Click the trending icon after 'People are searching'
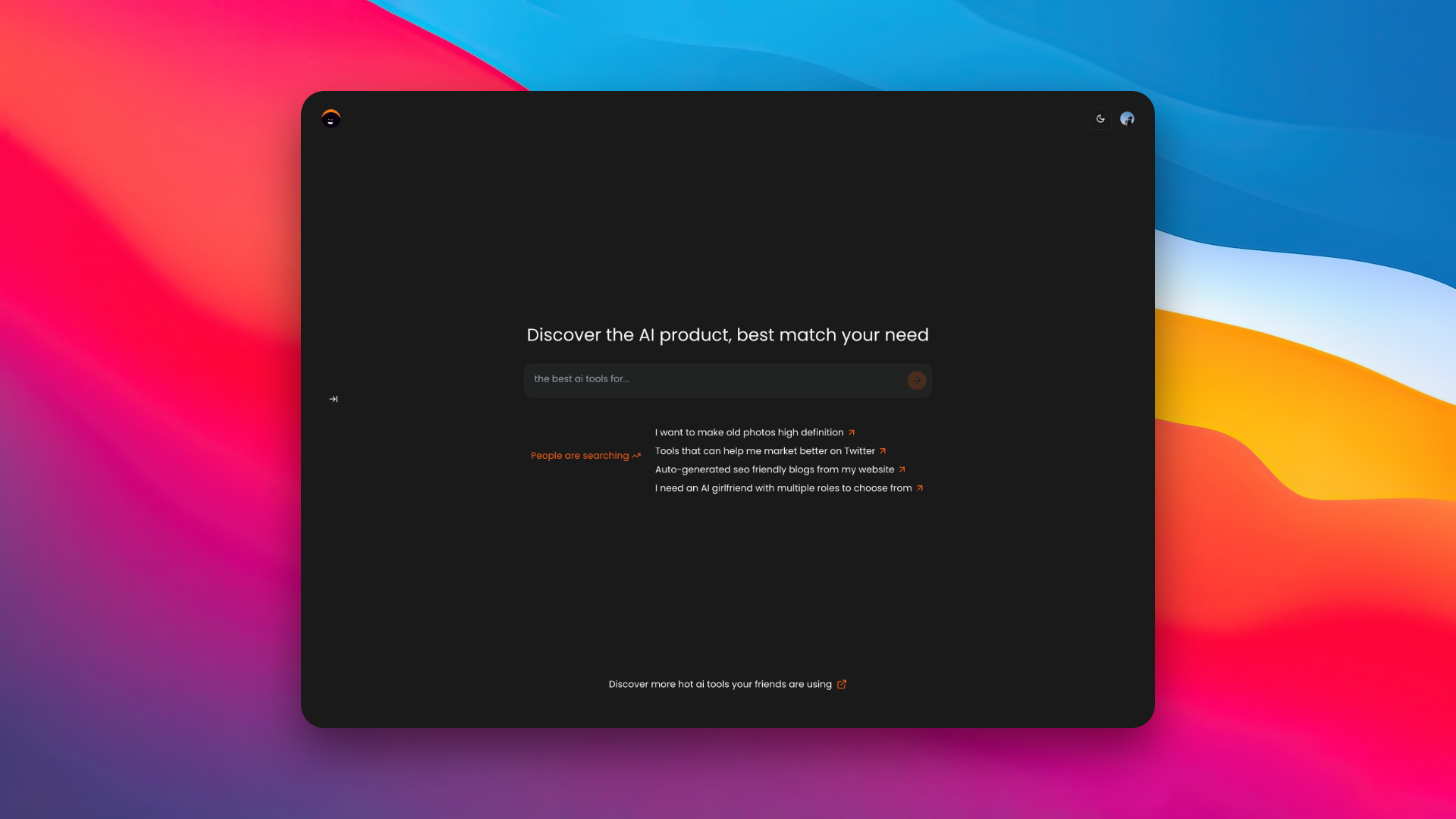The image size is (1456, 819). 636,456
